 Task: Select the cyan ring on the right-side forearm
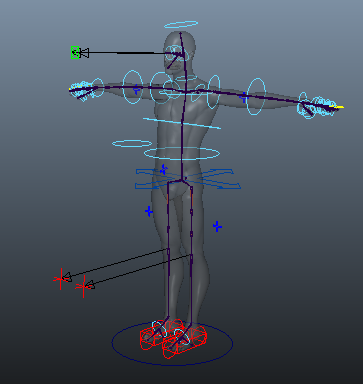(x=256, y=97)
